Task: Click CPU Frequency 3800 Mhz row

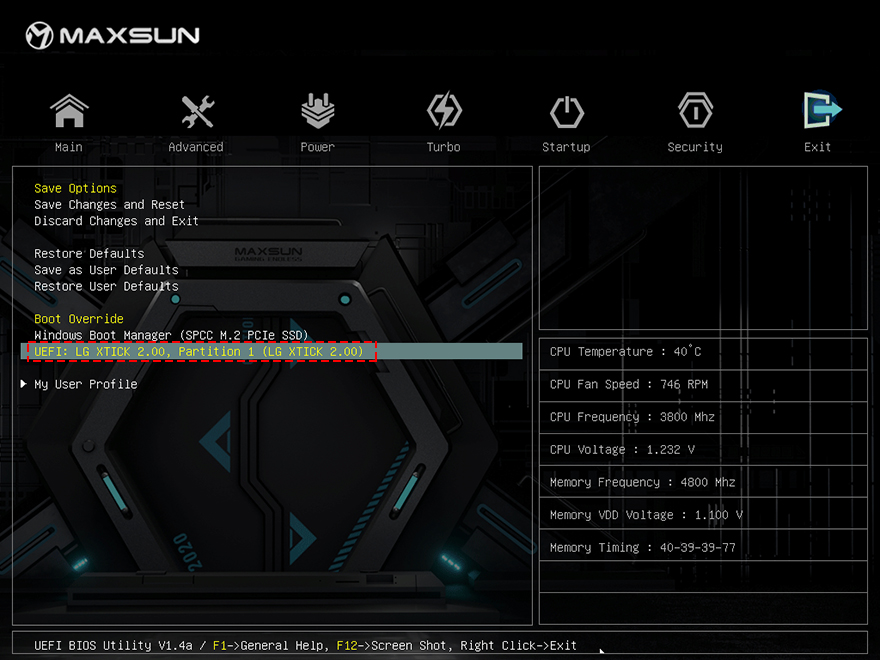Action: [703, 417]
